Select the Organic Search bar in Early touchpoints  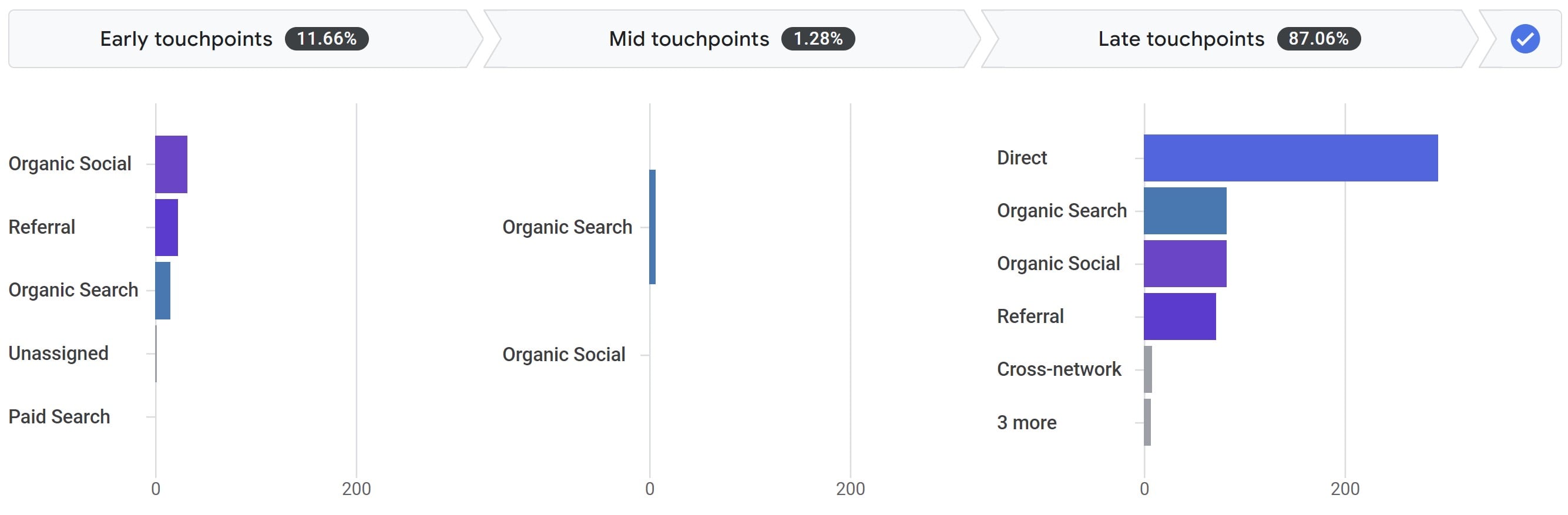[x=163, y=291]
